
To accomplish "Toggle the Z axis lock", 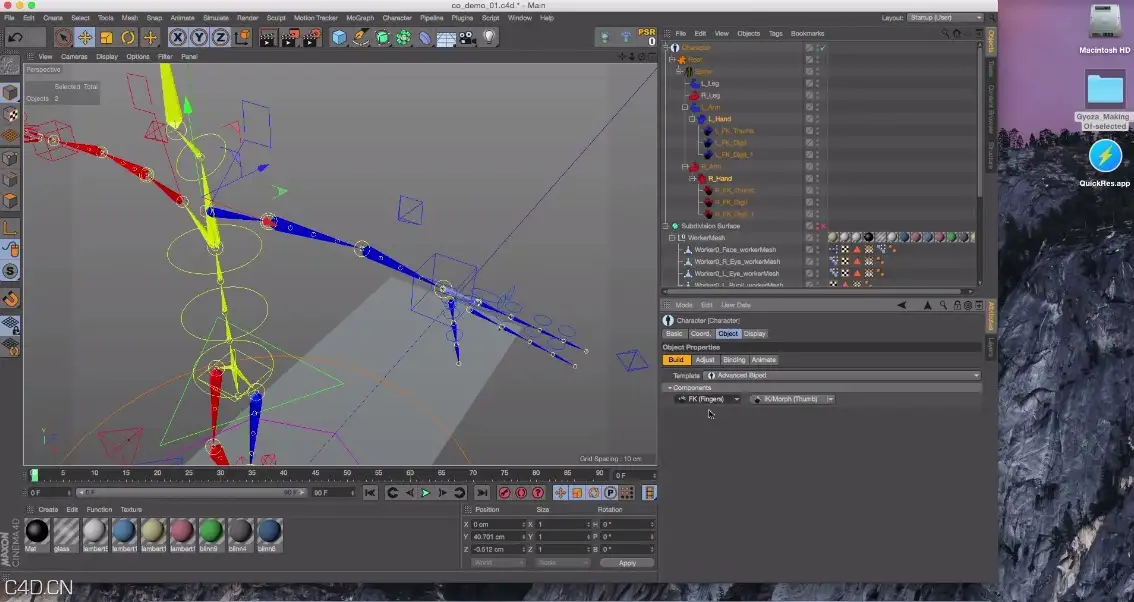I will pyautogui.click(x=221, y=37).
